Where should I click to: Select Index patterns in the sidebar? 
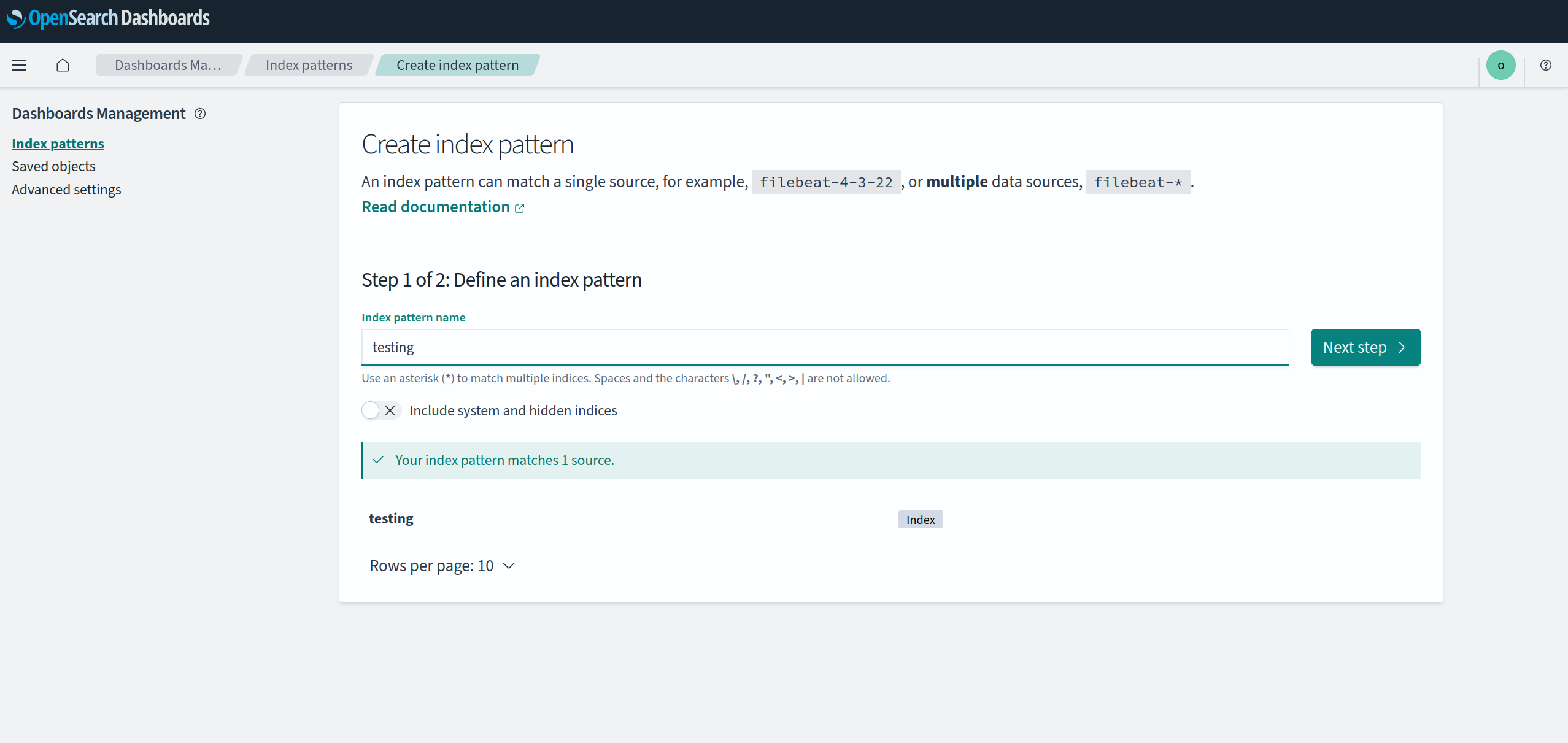coord(58,143)
